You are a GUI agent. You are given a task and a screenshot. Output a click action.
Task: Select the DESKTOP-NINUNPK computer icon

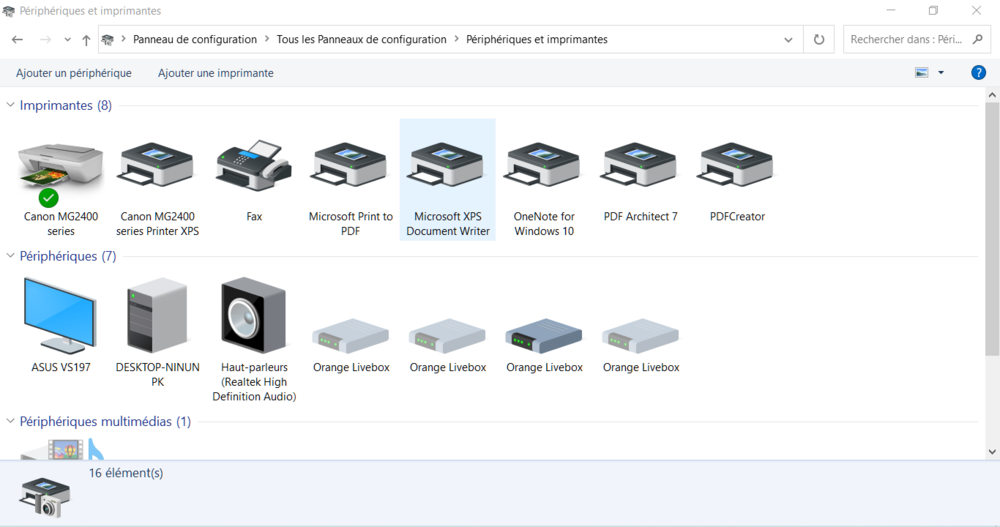point(157,317)
